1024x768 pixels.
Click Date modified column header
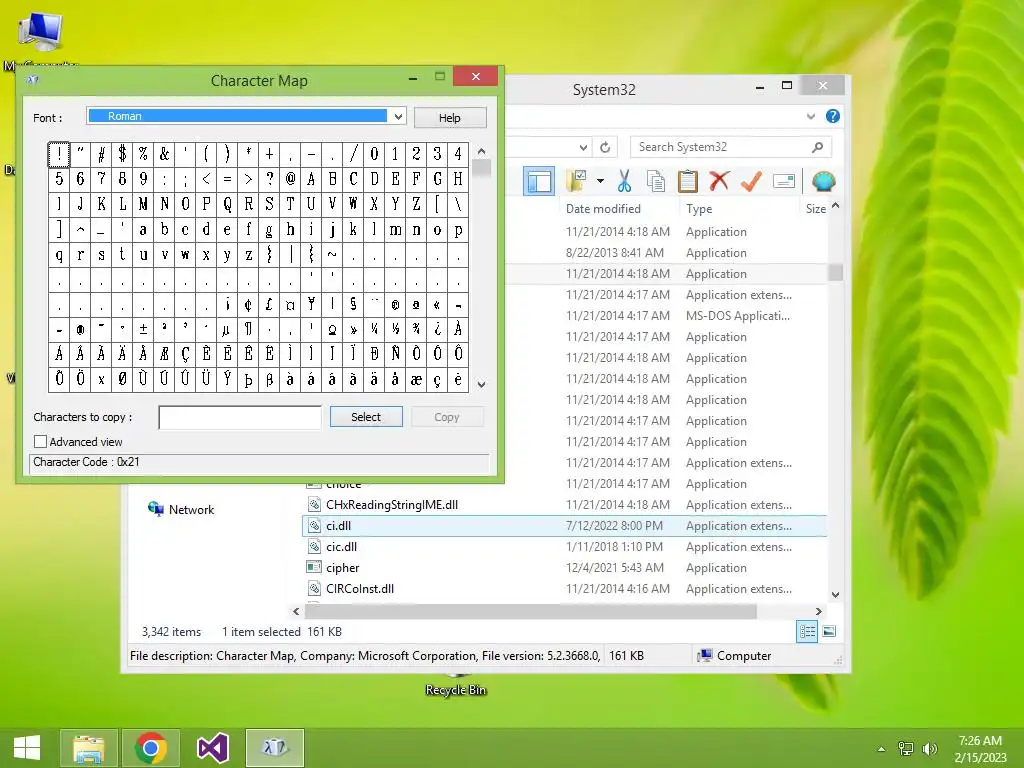point(603,209)
